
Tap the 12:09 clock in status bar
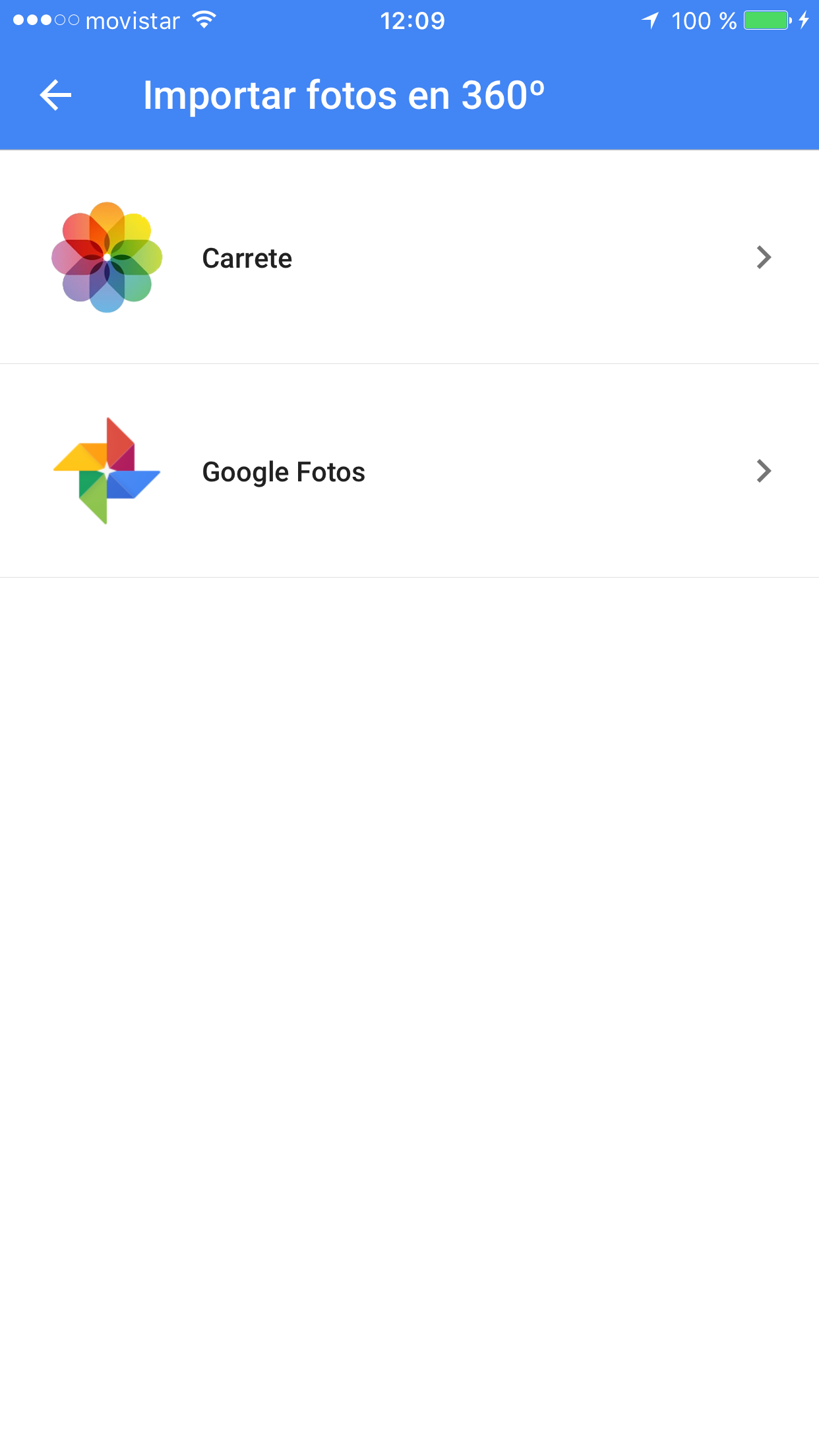(412, 21)
